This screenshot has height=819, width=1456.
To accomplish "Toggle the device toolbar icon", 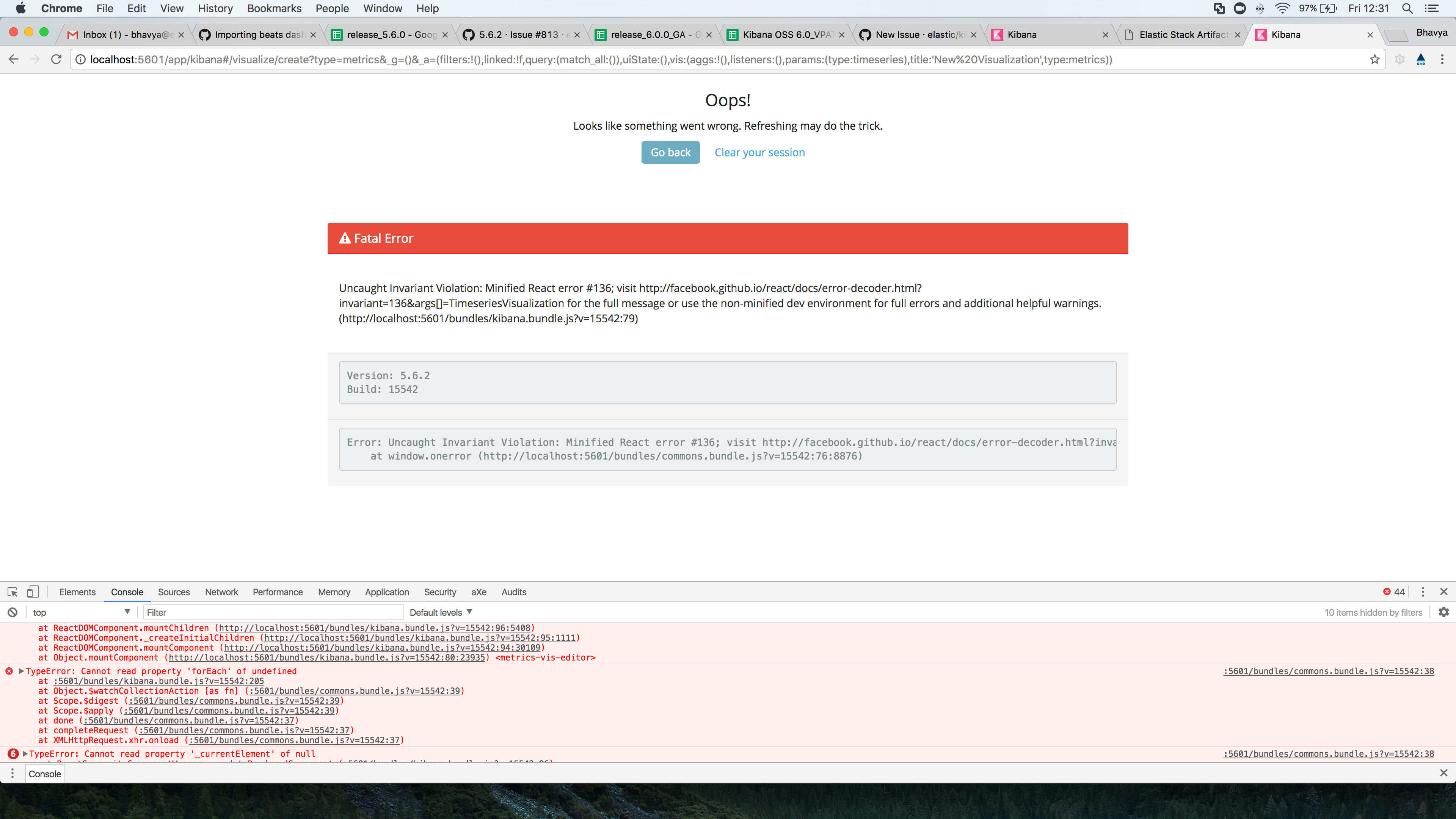I will click(x=33, y=592).
